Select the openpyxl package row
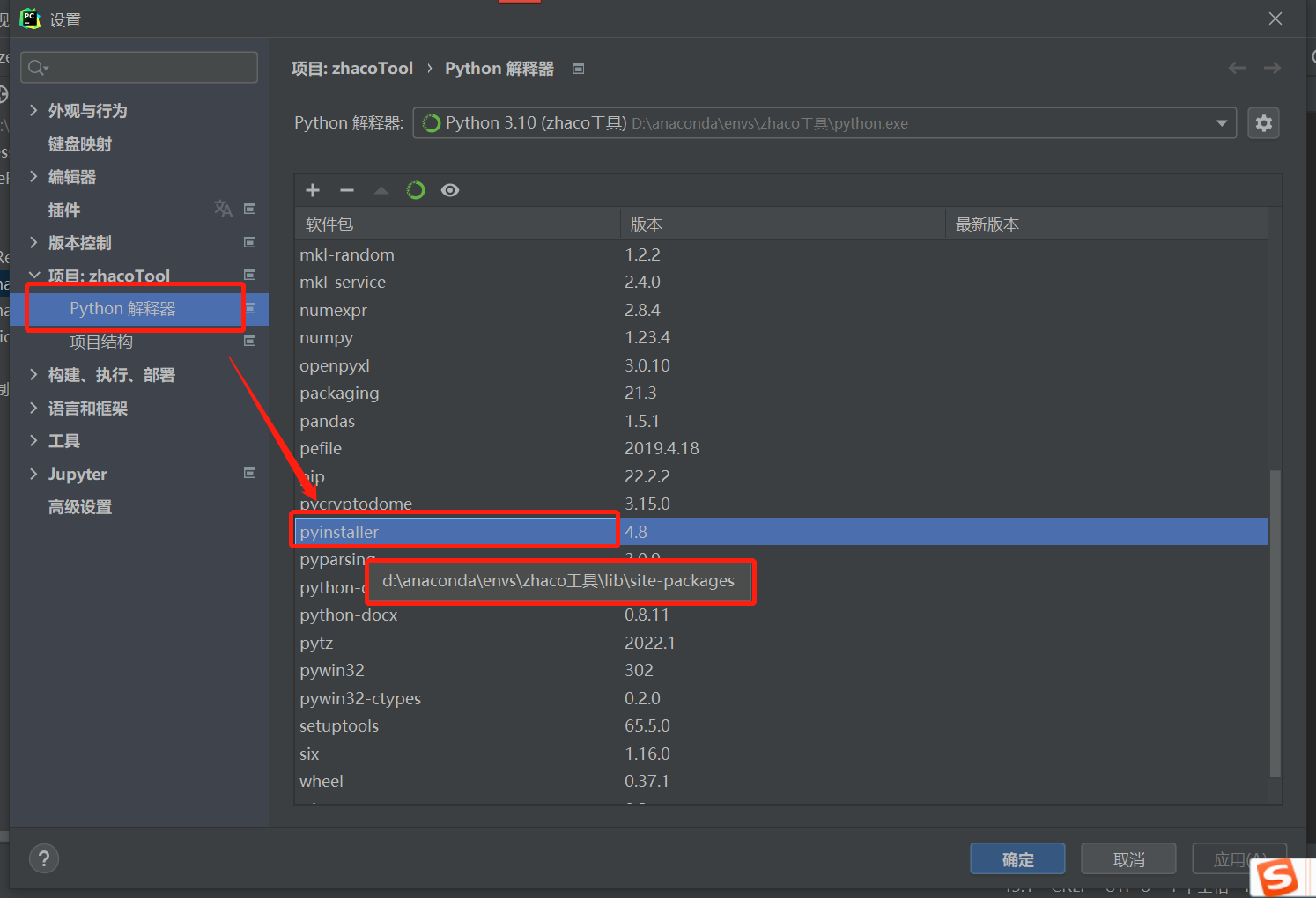The width and height of the screenshot is (1316, 898). (782, 365)
